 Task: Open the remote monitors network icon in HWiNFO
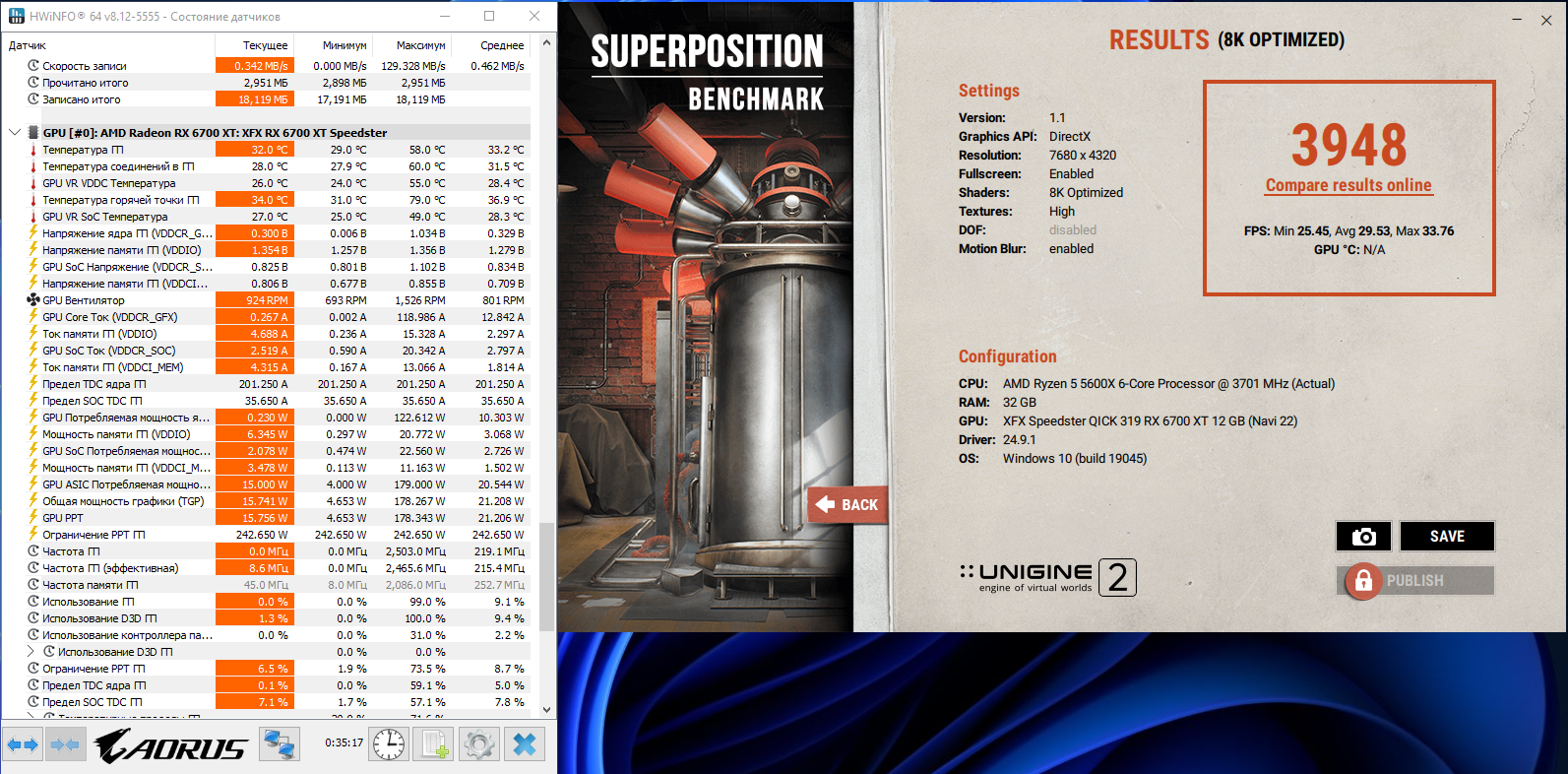280,744
